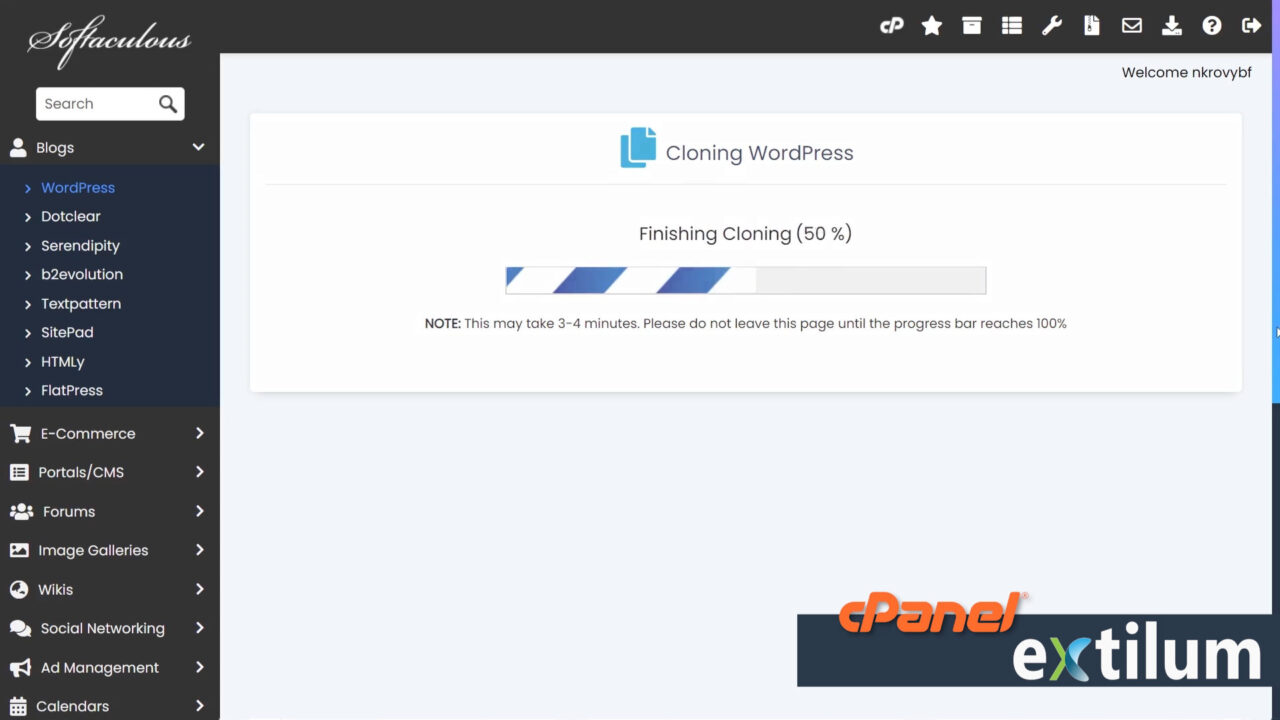Open the All Installations list icon
The image size is (1280, 720).
point(1011,25)
